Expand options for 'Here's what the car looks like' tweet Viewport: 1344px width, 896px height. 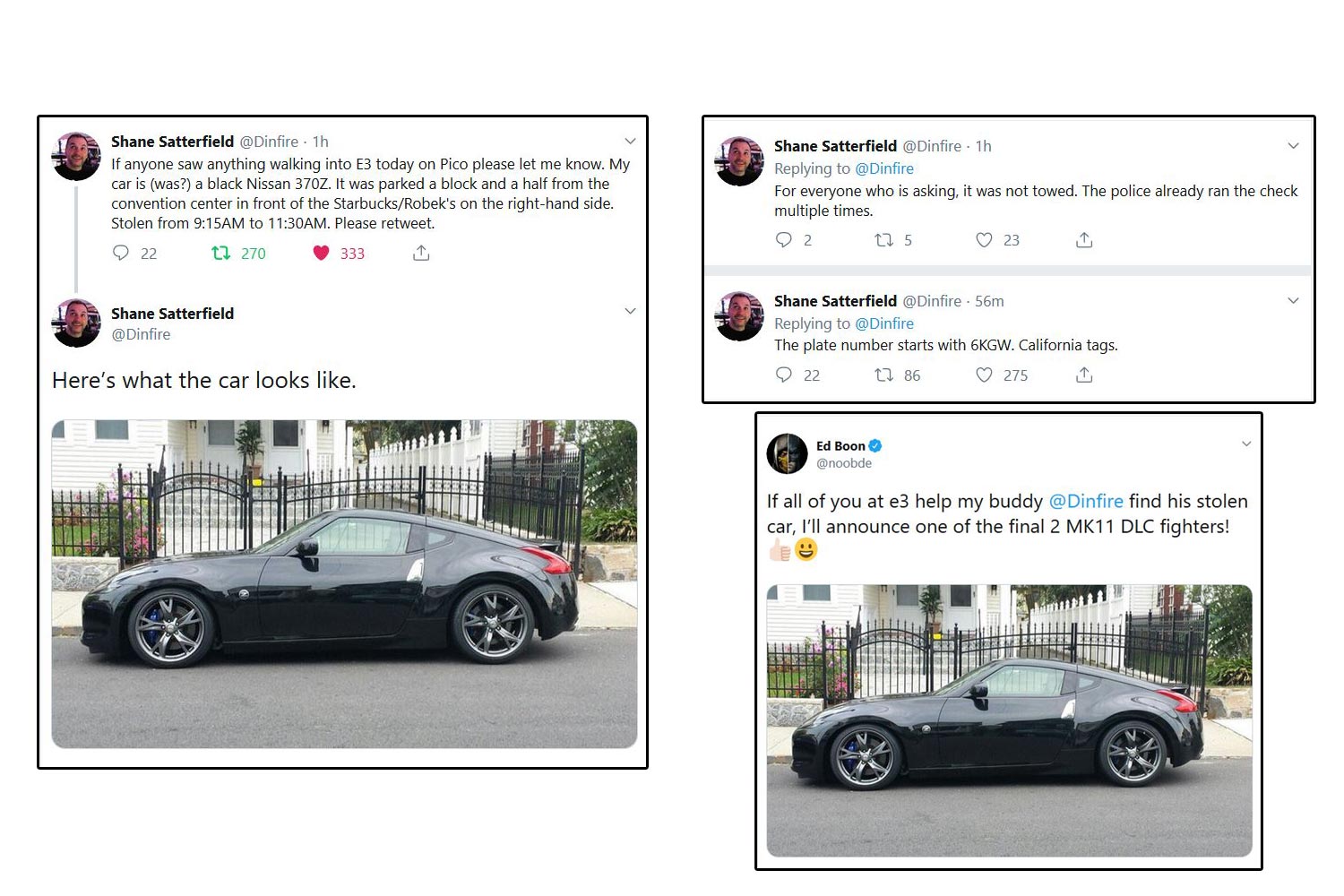click(x=630, y=312)
